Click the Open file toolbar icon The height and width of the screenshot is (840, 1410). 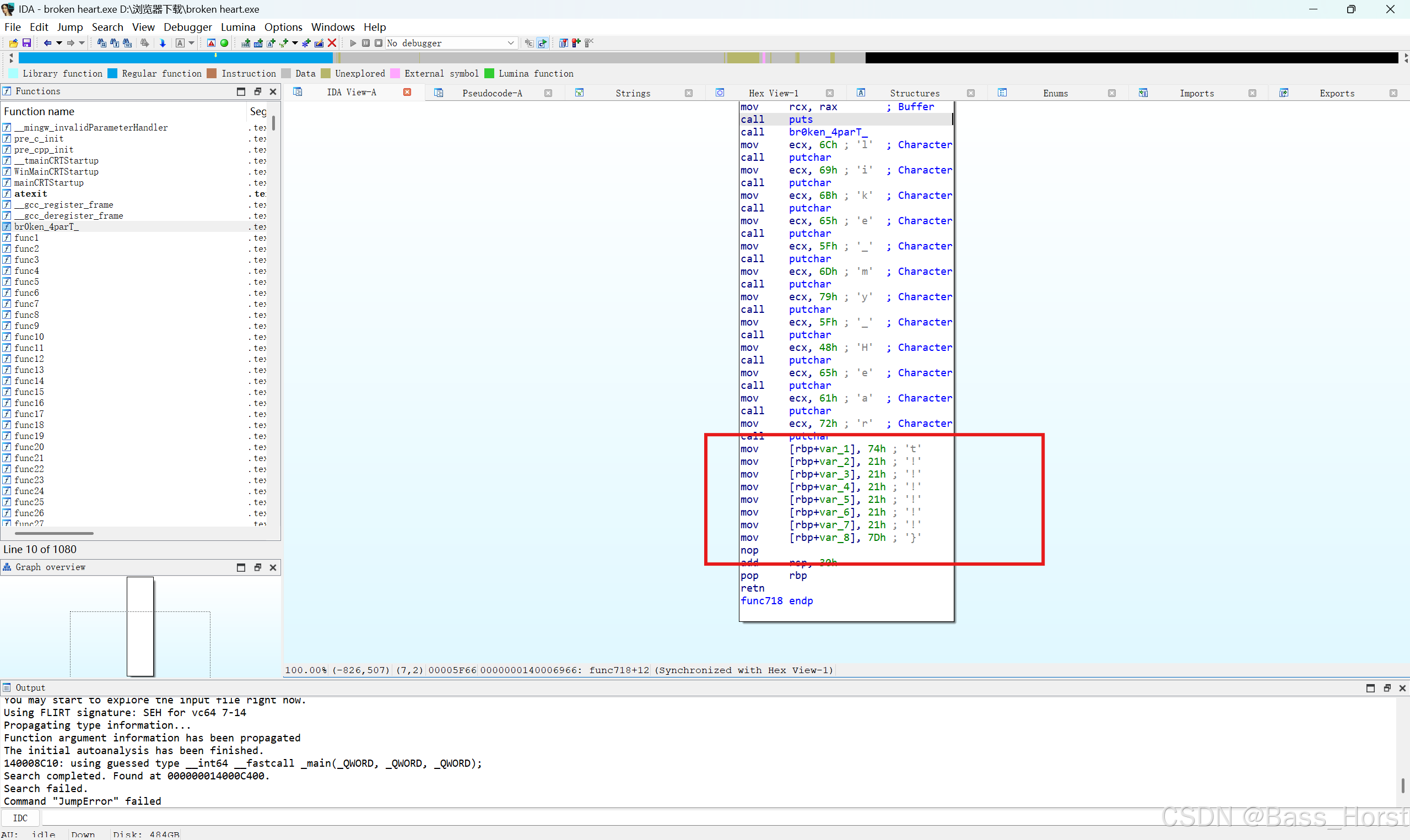(13, 43)
